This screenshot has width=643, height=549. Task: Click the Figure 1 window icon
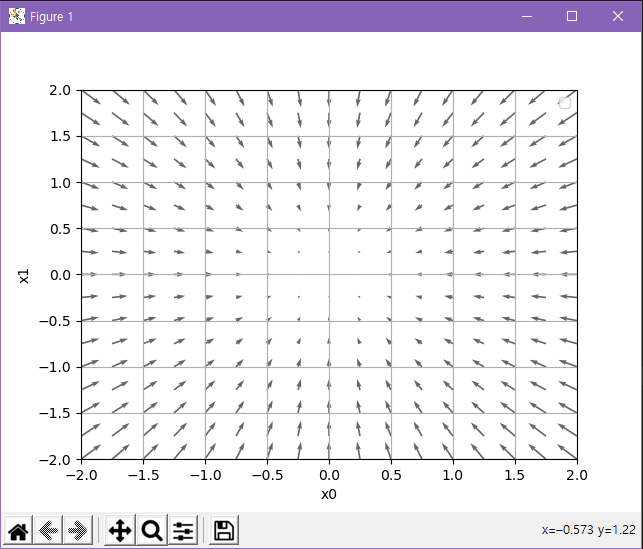tap(17, 16)
